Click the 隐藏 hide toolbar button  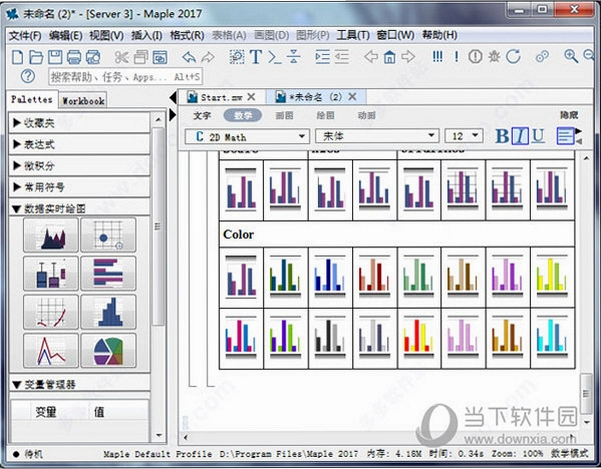(x=569, y=115)
